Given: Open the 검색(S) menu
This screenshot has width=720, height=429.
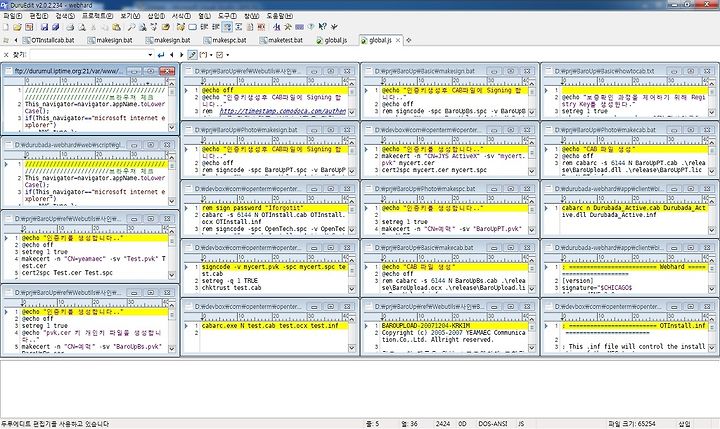Looking at the screenshot, I should click(65, 16).
